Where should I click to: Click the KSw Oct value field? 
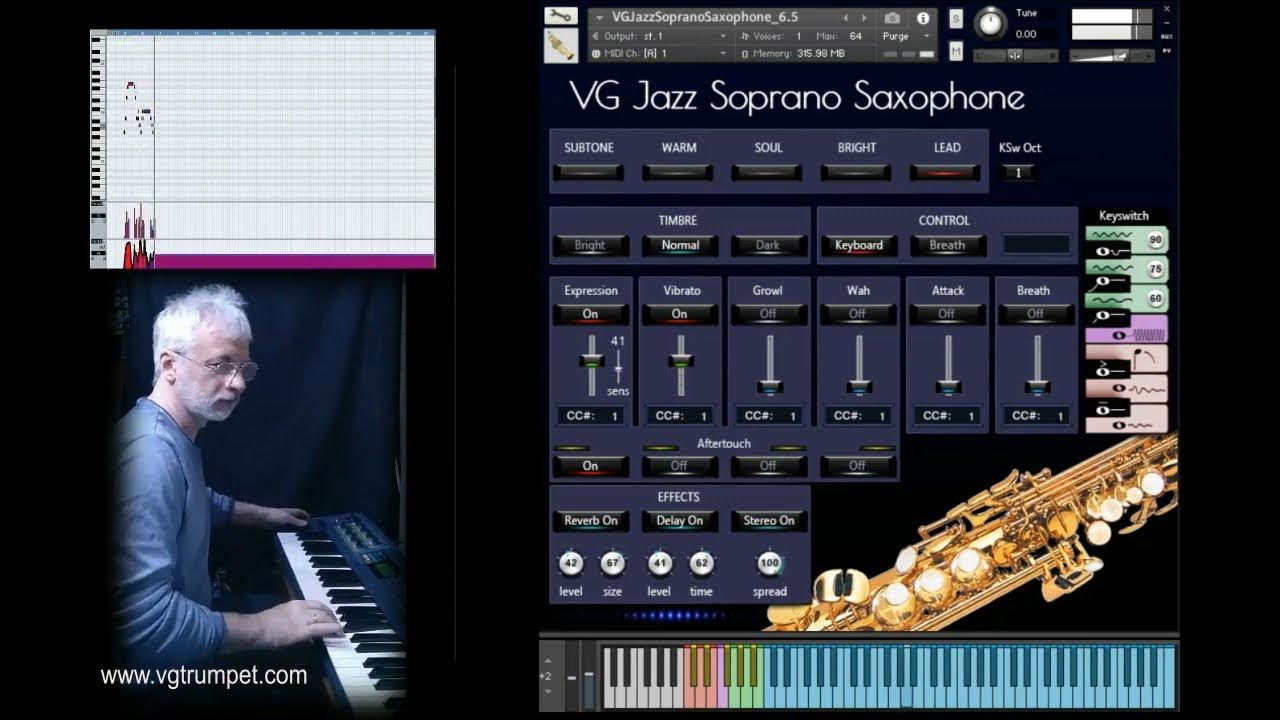tap(1018, 172)
